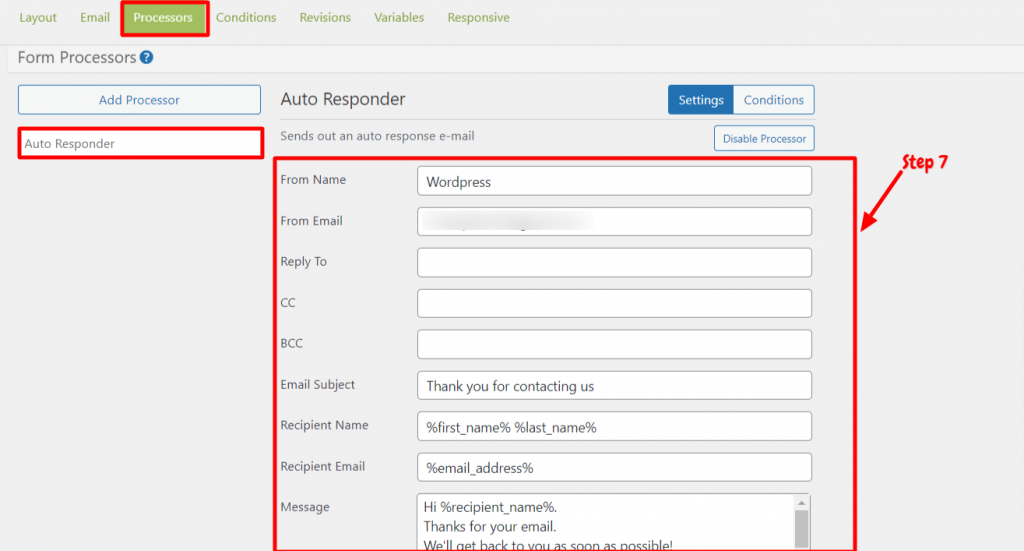
Task: Click the CC input field
Action: [x=615, y=304]
